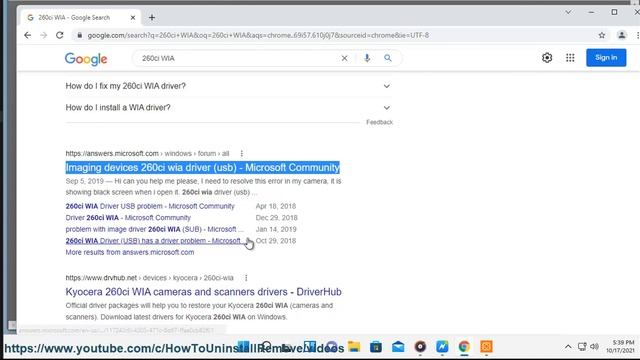Show hidden system tray icons
The height and width of the screenshot is (360, 640).
(x=568, y=347)
